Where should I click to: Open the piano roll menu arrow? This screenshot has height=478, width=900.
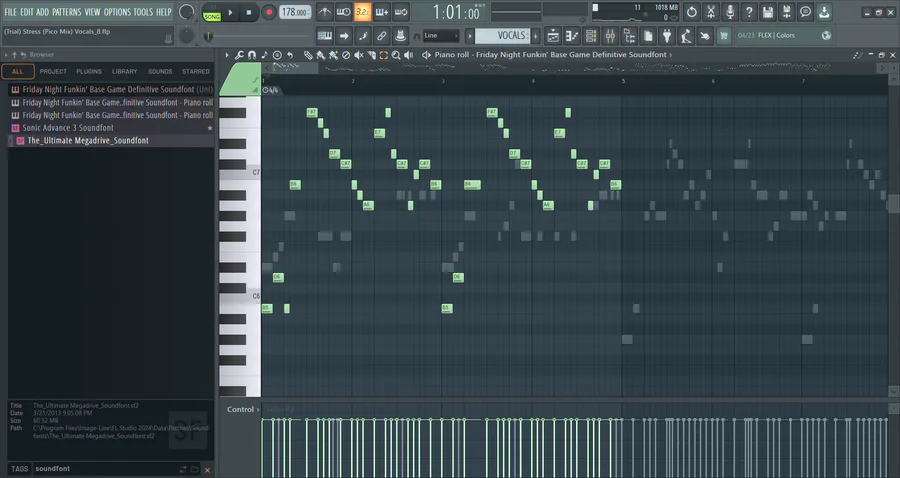(227, 55)
